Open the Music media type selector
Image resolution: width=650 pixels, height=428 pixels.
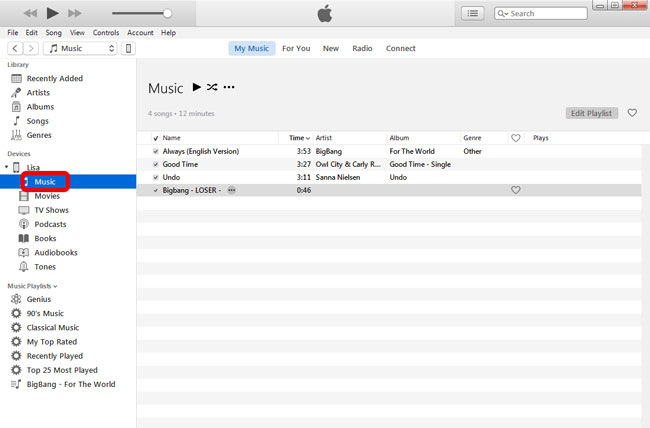80,48
